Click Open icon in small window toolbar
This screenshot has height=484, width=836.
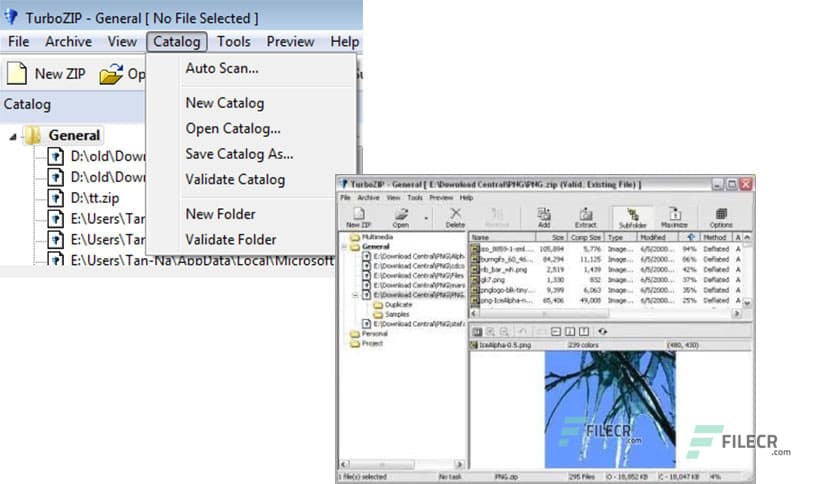[401, 214]
